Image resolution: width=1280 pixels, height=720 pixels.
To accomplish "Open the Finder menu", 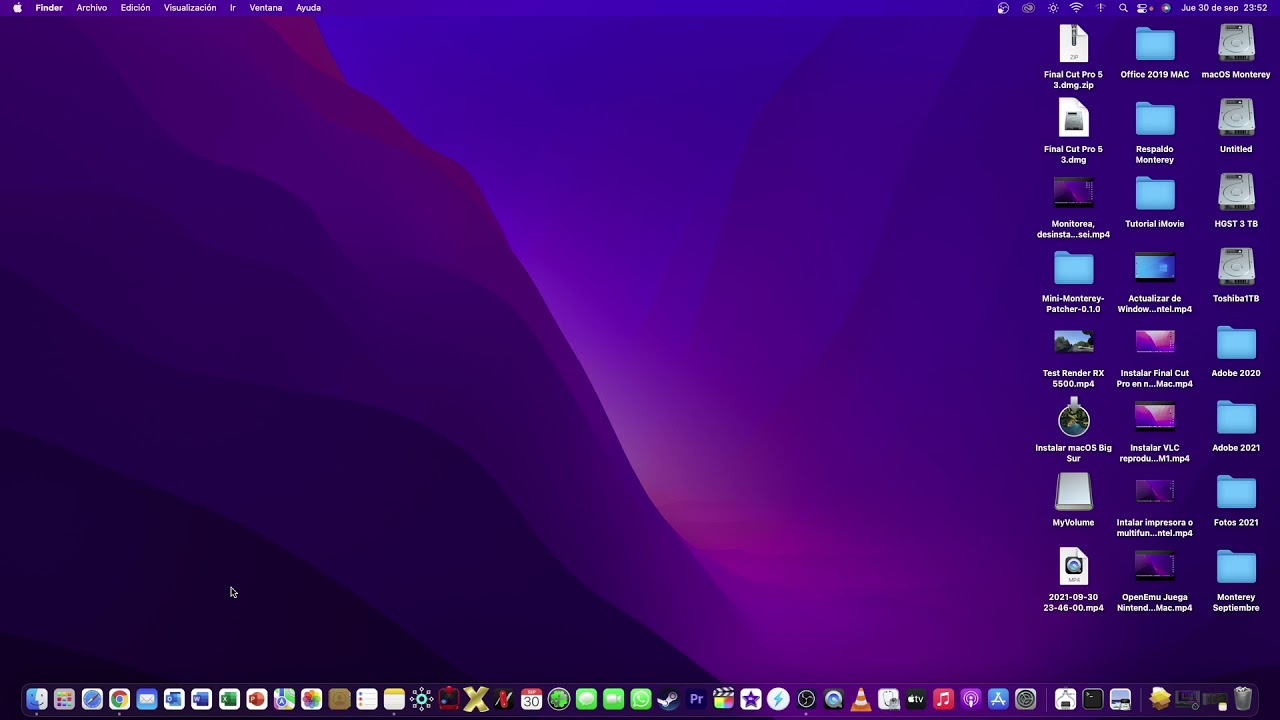I will coord(49,8).
